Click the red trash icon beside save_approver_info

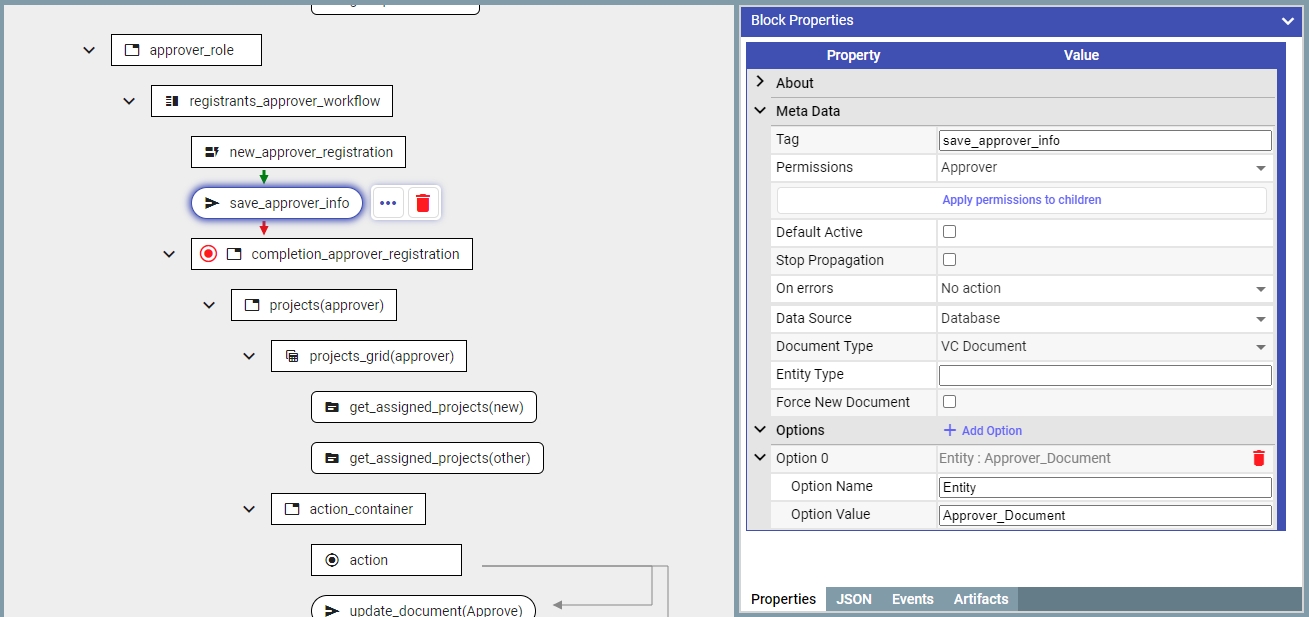pyautogui.click(x=423, y=203)
